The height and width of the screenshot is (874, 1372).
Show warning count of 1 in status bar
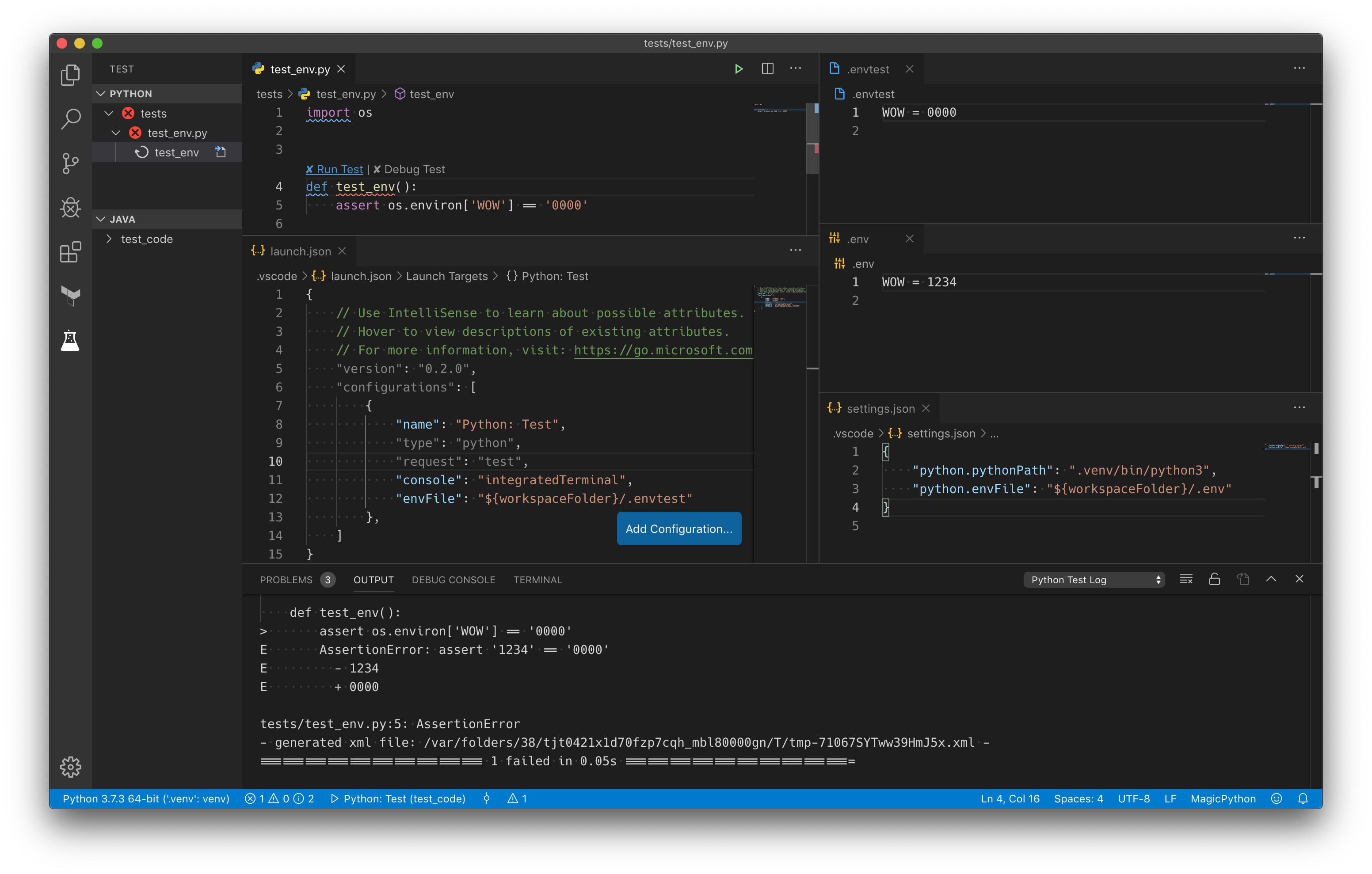point(517,799)
